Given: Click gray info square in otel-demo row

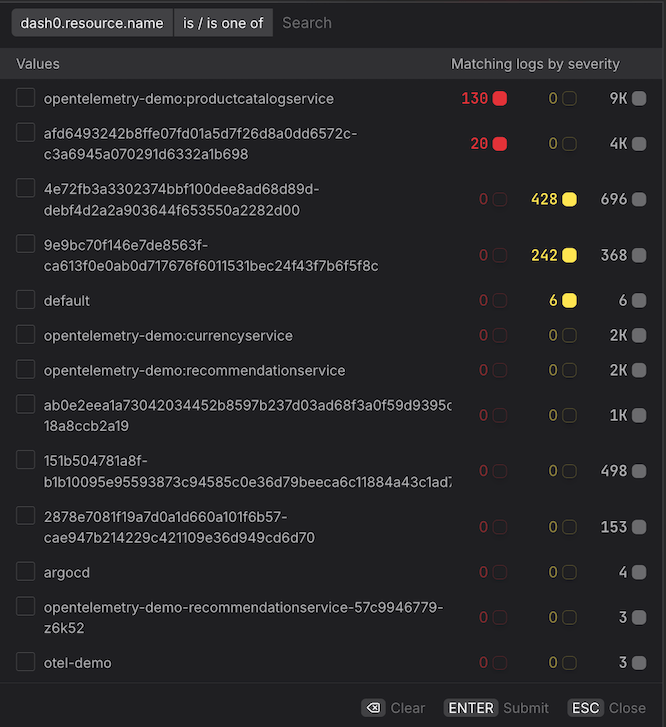Looking at the screenshot, I should point(639,663).
